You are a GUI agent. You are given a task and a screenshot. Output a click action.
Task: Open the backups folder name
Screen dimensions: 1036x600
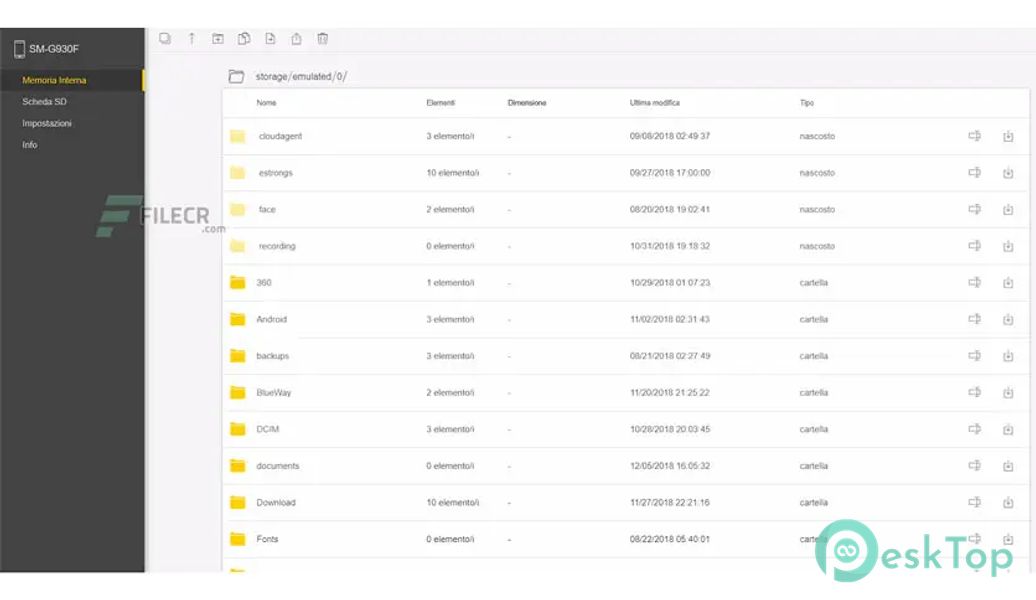pos(273,356)
